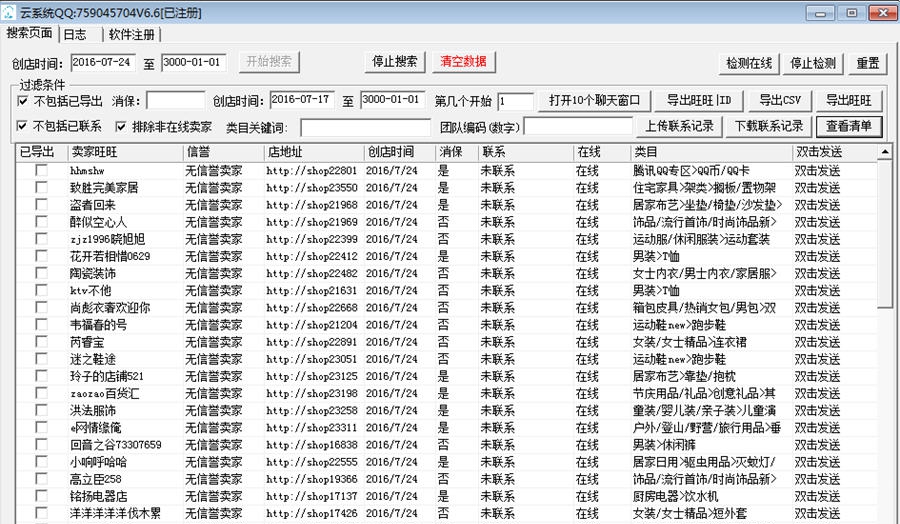Click the 在线 column header
The width and height of the screenshot is (900, 524).
tap(602, 152)
